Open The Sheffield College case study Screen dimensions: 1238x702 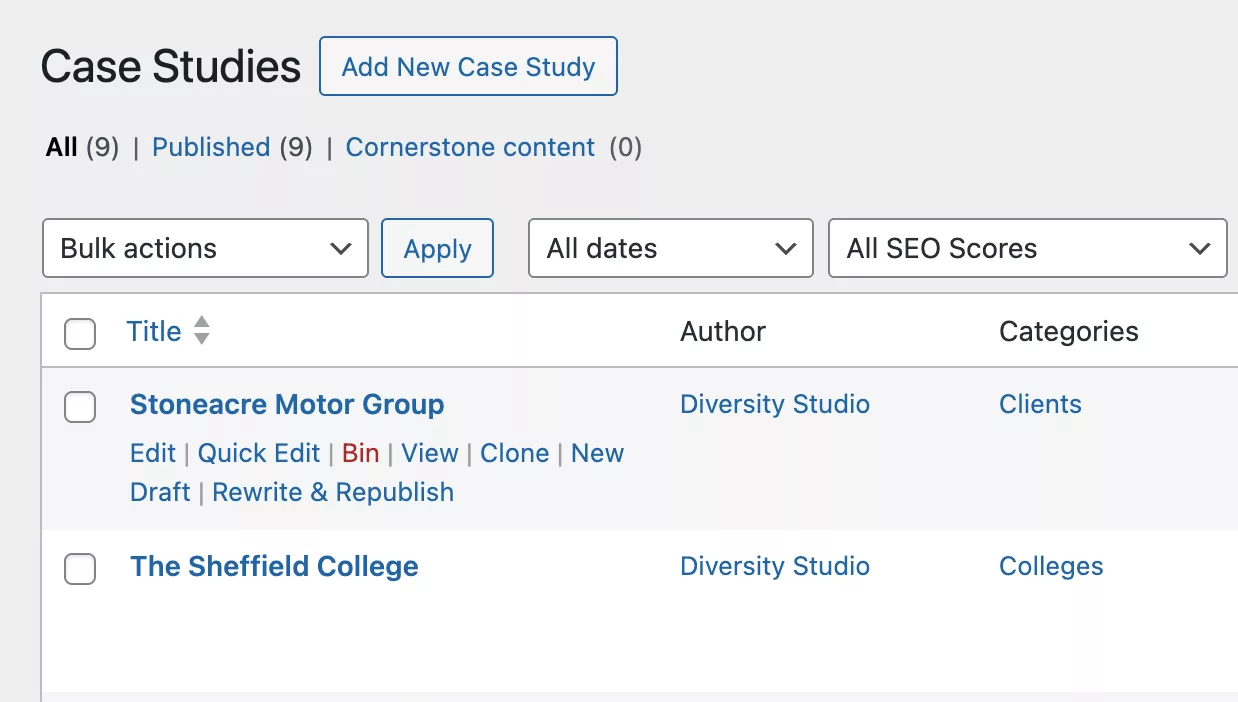pos(274,566)
